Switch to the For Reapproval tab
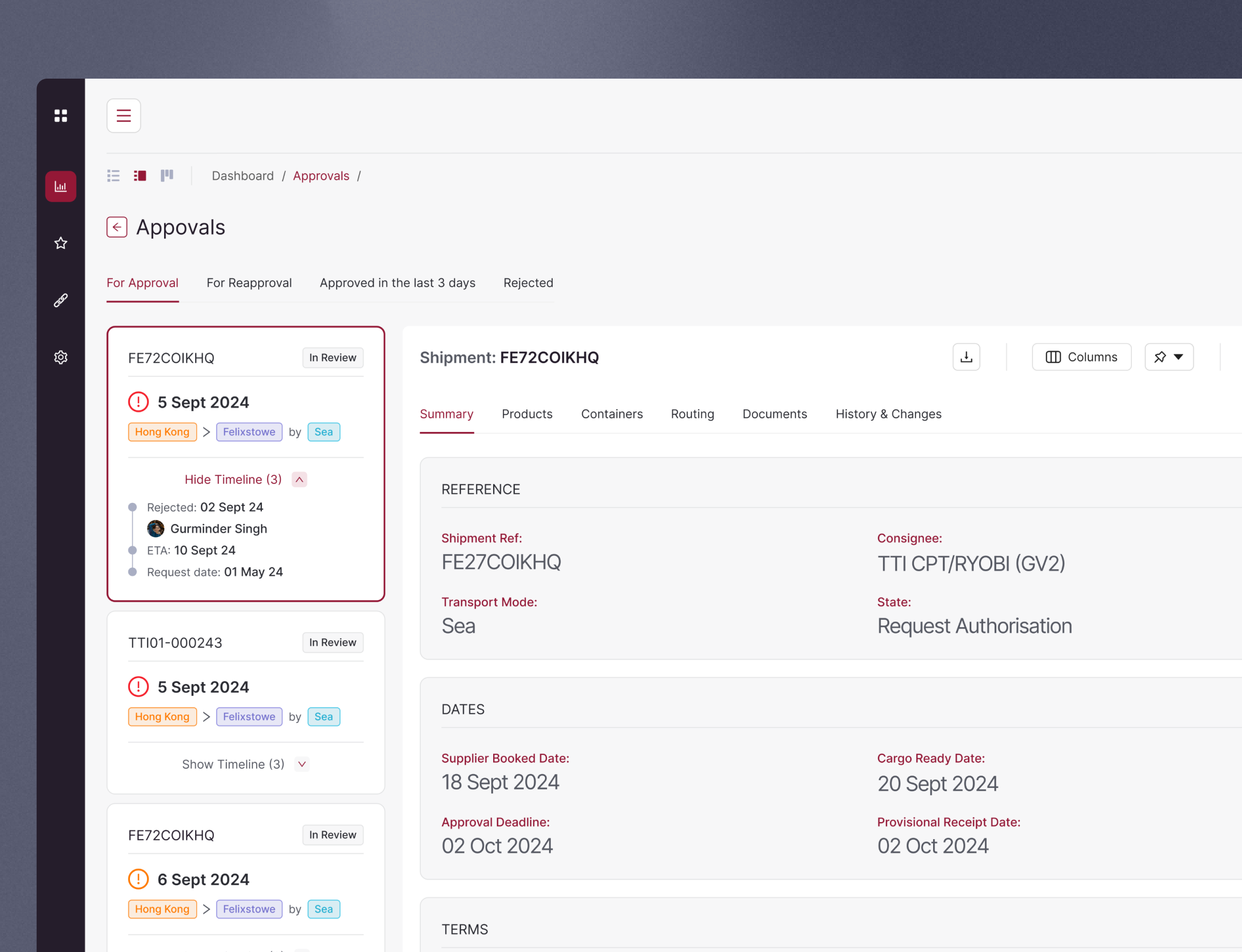The width and height of the screenshot is (1242, 952). [249, 283]
